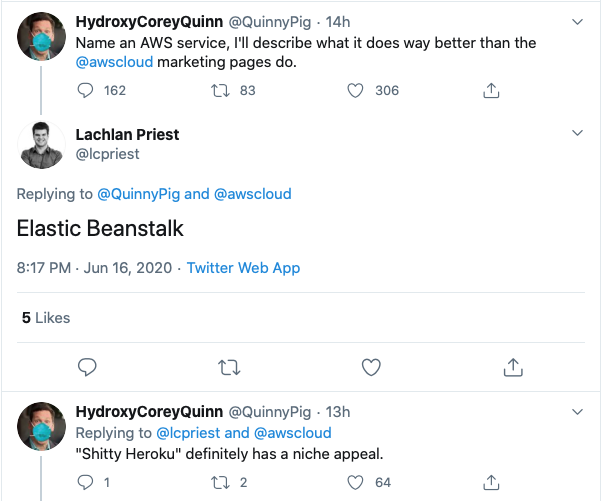Expand options chevron on Lachlan Priest's tweet
This screenshot has width=601, height=501.
(x=577, y=133)
